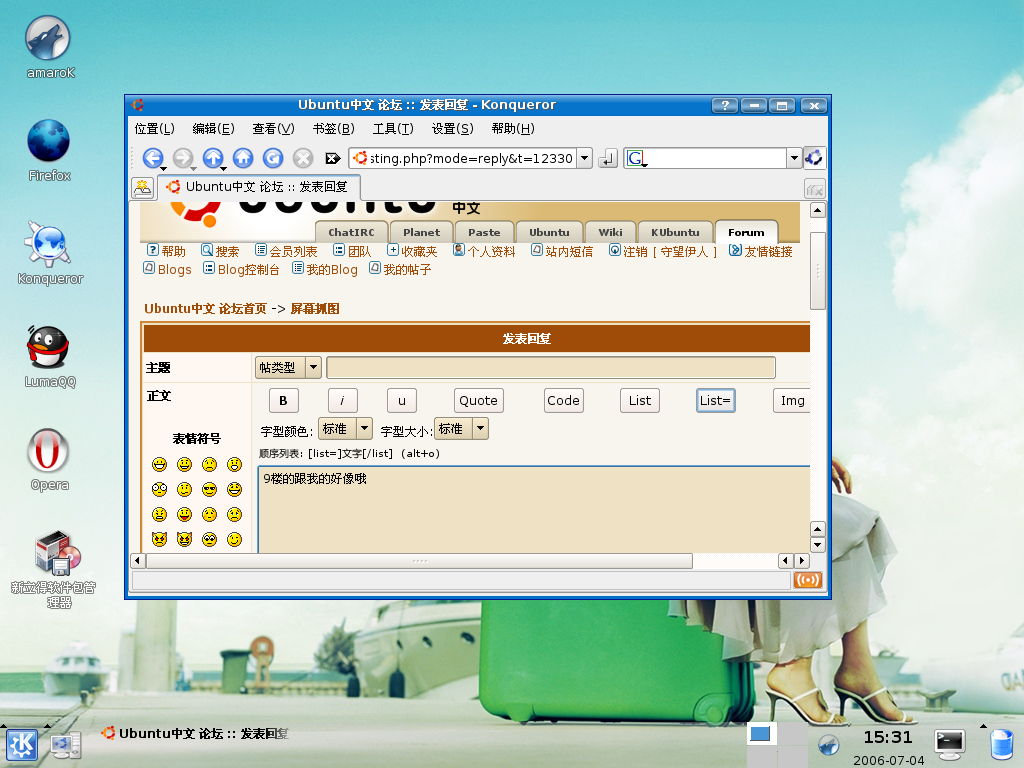The height and width of the screenshot is (768, 1024).
Task: Click the List button
Action: click(640, 400)
